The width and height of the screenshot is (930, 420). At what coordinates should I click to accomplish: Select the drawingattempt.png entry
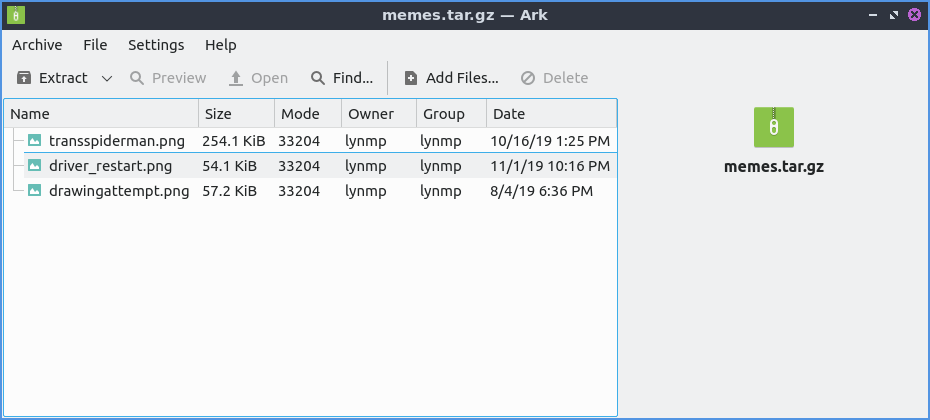tap(118, 190)
